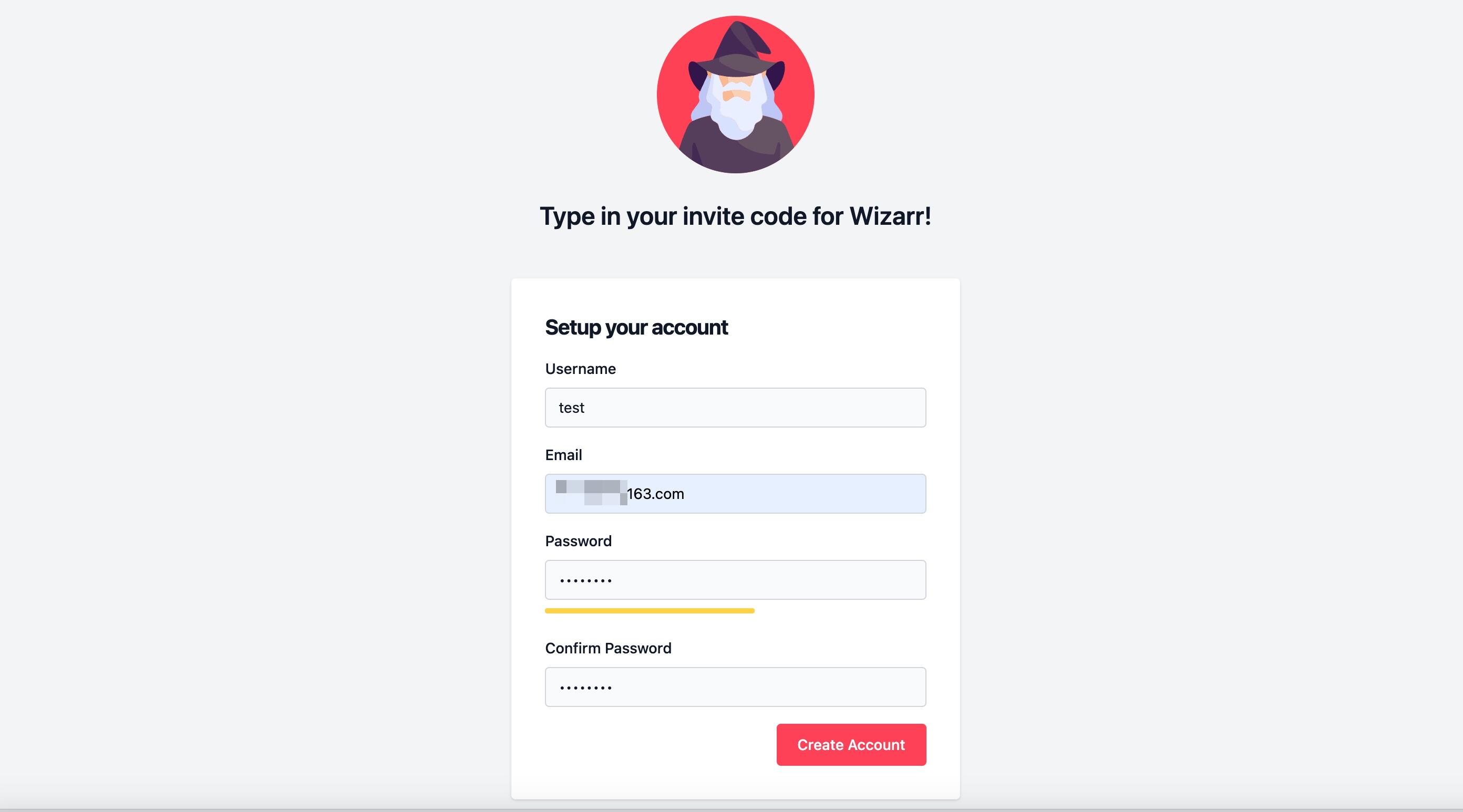Click the word "Wizarr!" in the title
Screen dimensions: 1463x812
click(x=890, y=216)
